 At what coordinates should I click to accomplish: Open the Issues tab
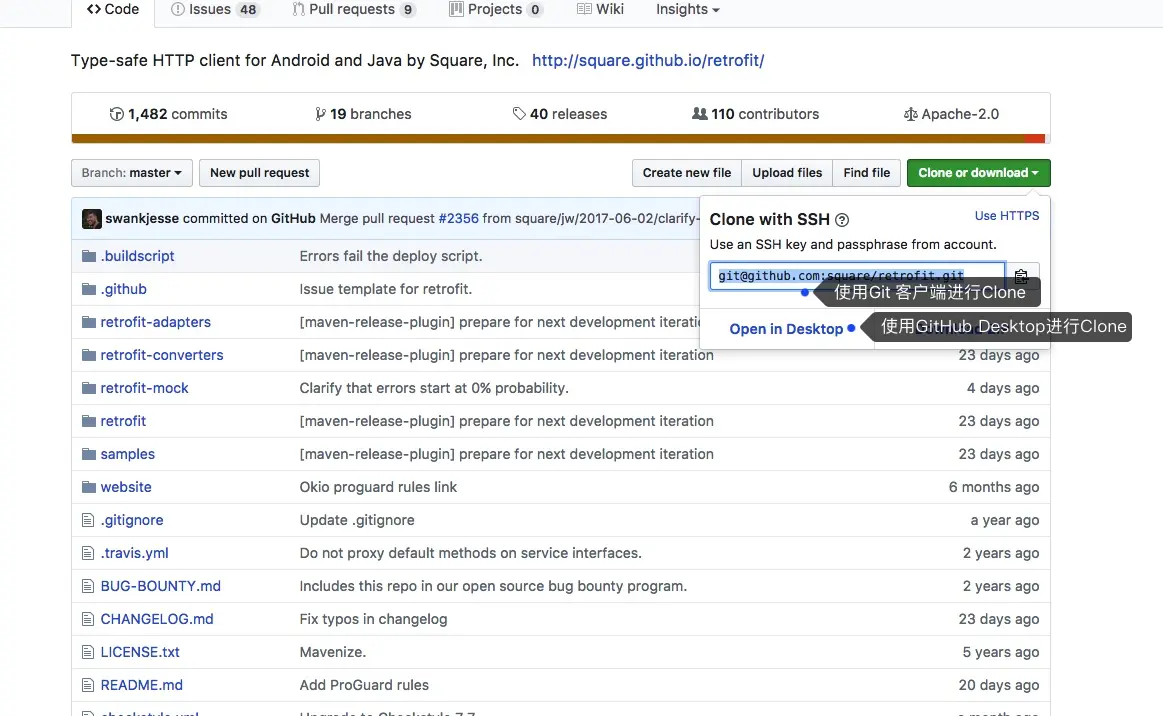[214, 10]
